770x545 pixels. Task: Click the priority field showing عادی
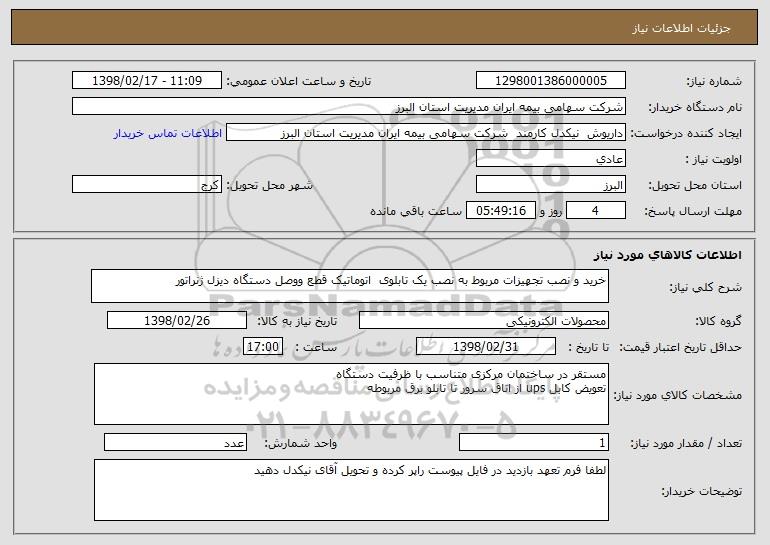pos(550,159)
